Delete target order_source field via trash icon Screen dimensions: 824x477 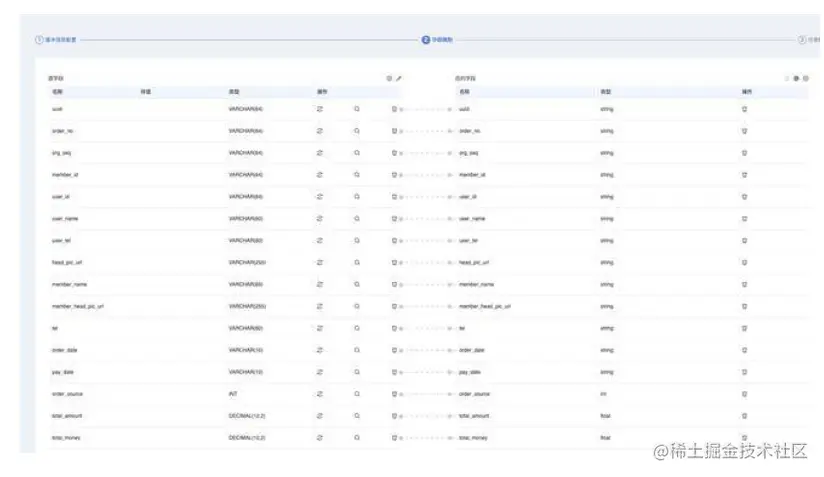(744, 394)
